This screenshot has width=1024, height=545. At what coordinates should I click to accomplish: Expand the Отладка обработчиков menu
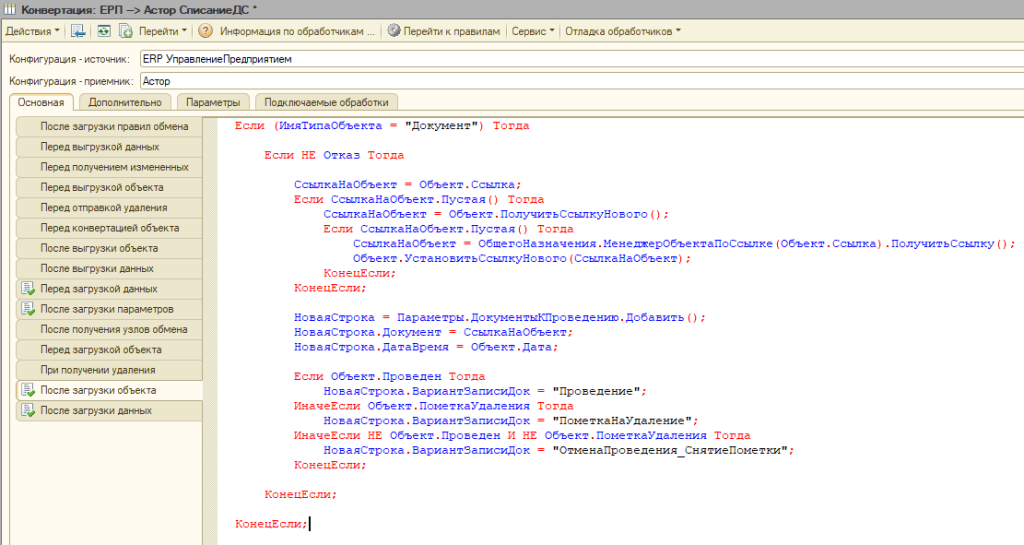tap(622, 31)
